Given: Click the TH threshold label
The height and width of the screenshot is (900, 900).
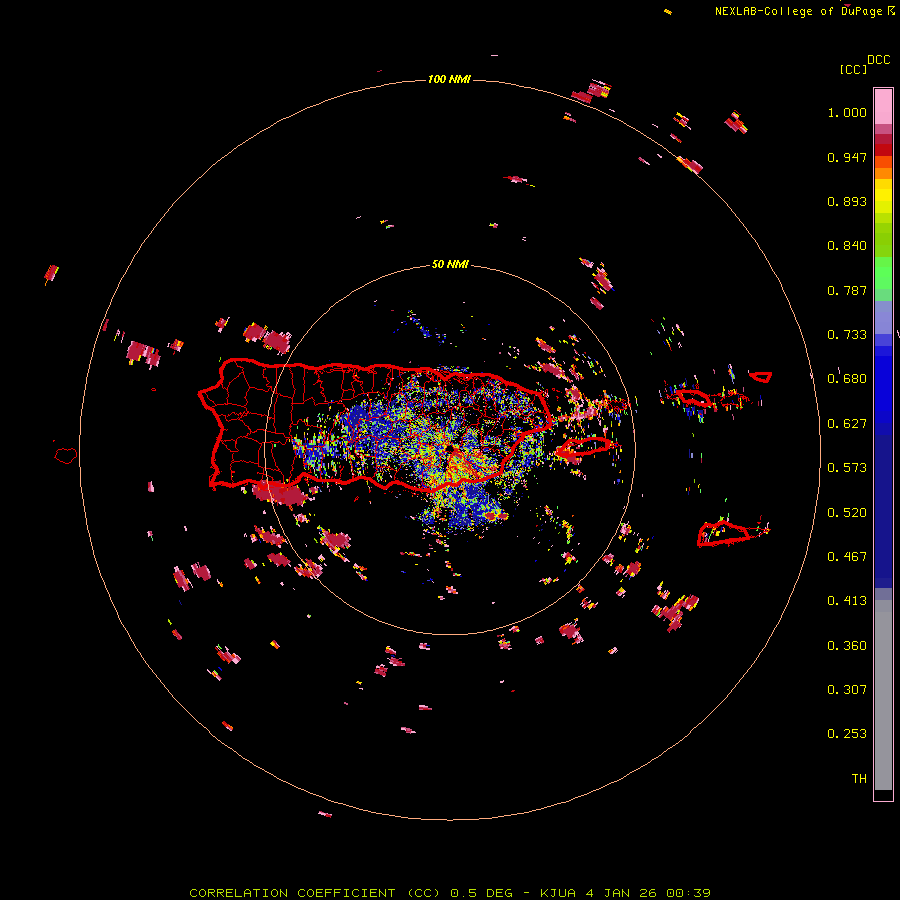Looking at the screenshot, I should point(859,779).
